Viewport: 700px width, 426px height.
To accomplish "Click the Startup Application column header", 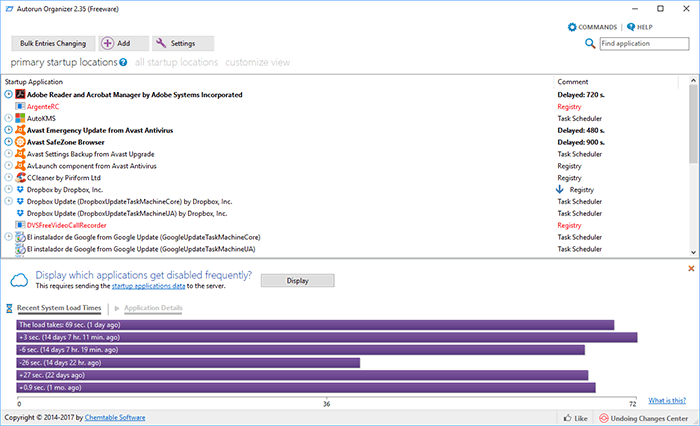I will tap(278, 82).
